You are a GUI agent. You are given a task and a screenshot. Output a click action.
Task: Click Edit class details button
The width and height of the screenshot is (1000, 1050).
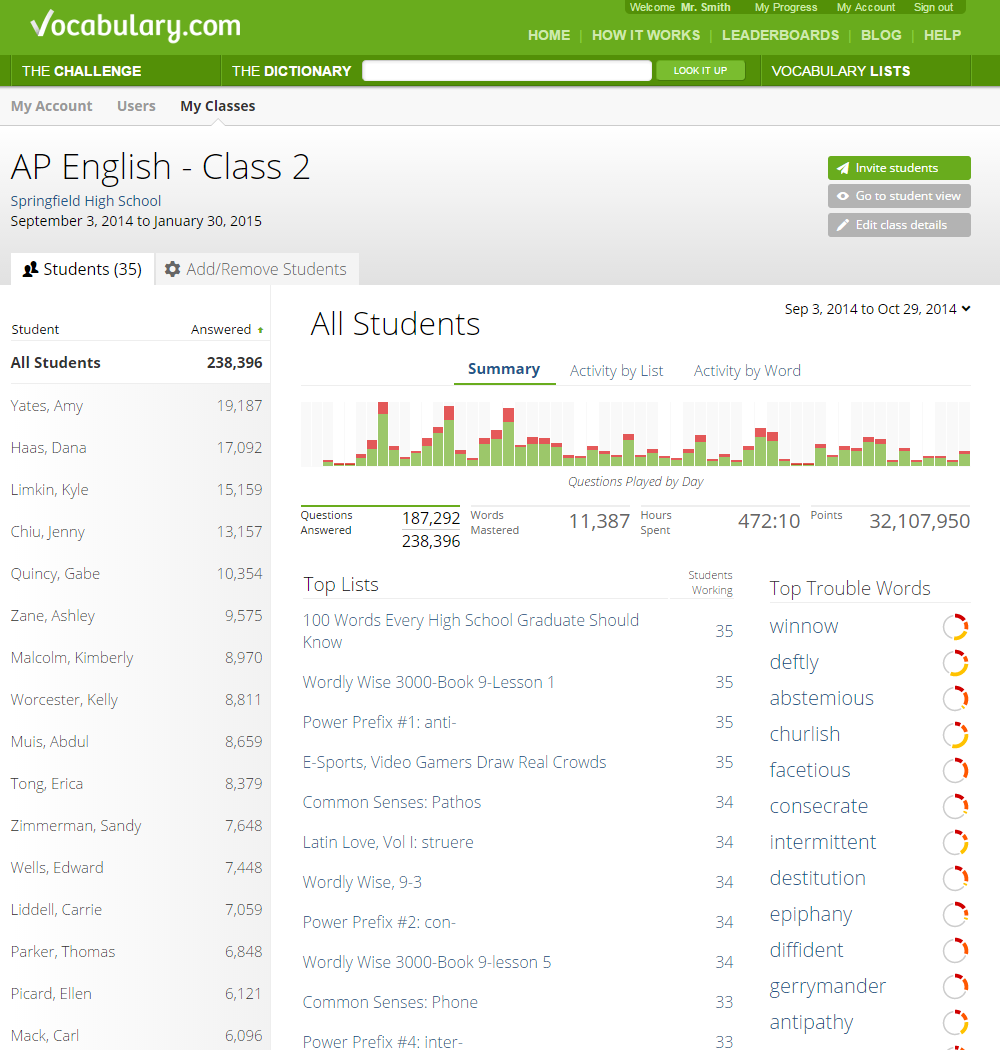(x=899, y=225)
